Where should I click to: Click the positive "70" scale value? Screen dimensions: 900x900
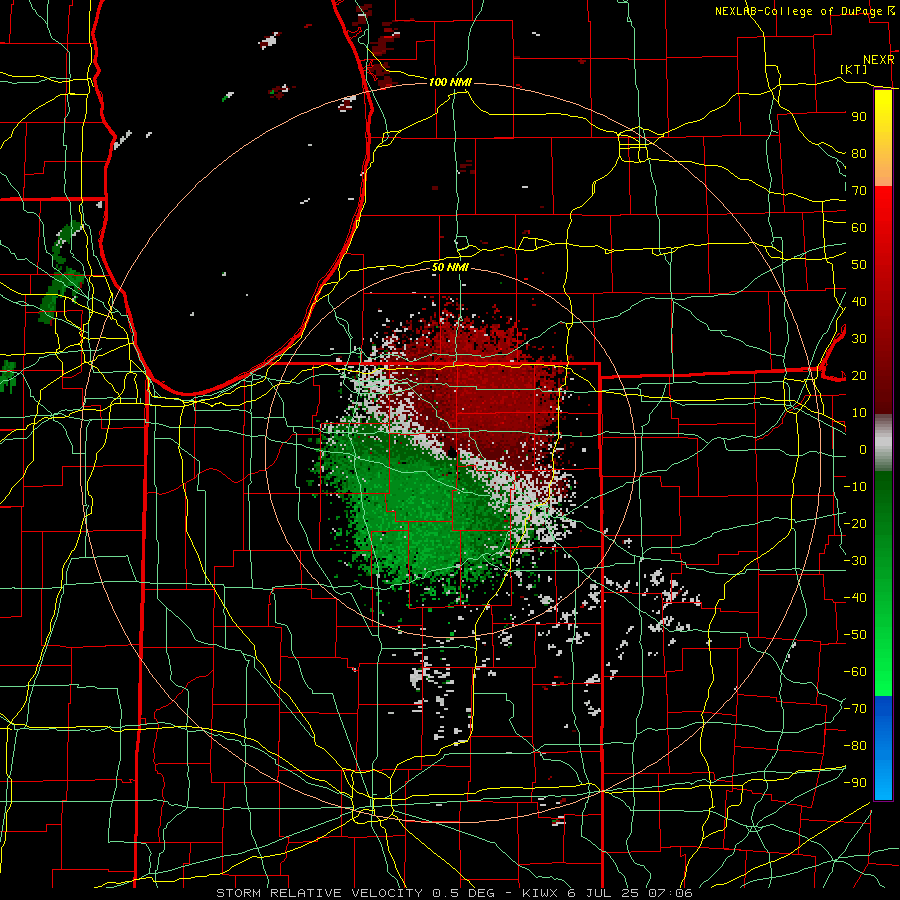859,191
